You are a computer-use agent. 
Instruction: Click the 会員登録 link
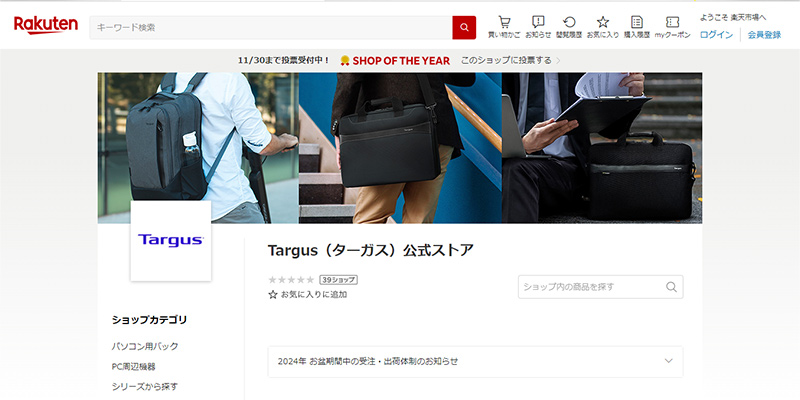coord(764,35)
